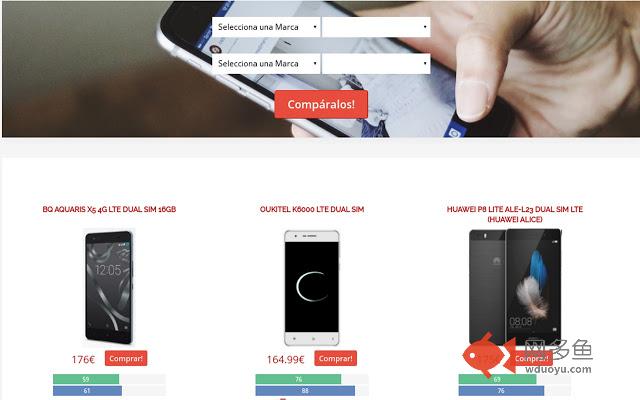Select the Oukitel K6000 phone image

[312, 288]
